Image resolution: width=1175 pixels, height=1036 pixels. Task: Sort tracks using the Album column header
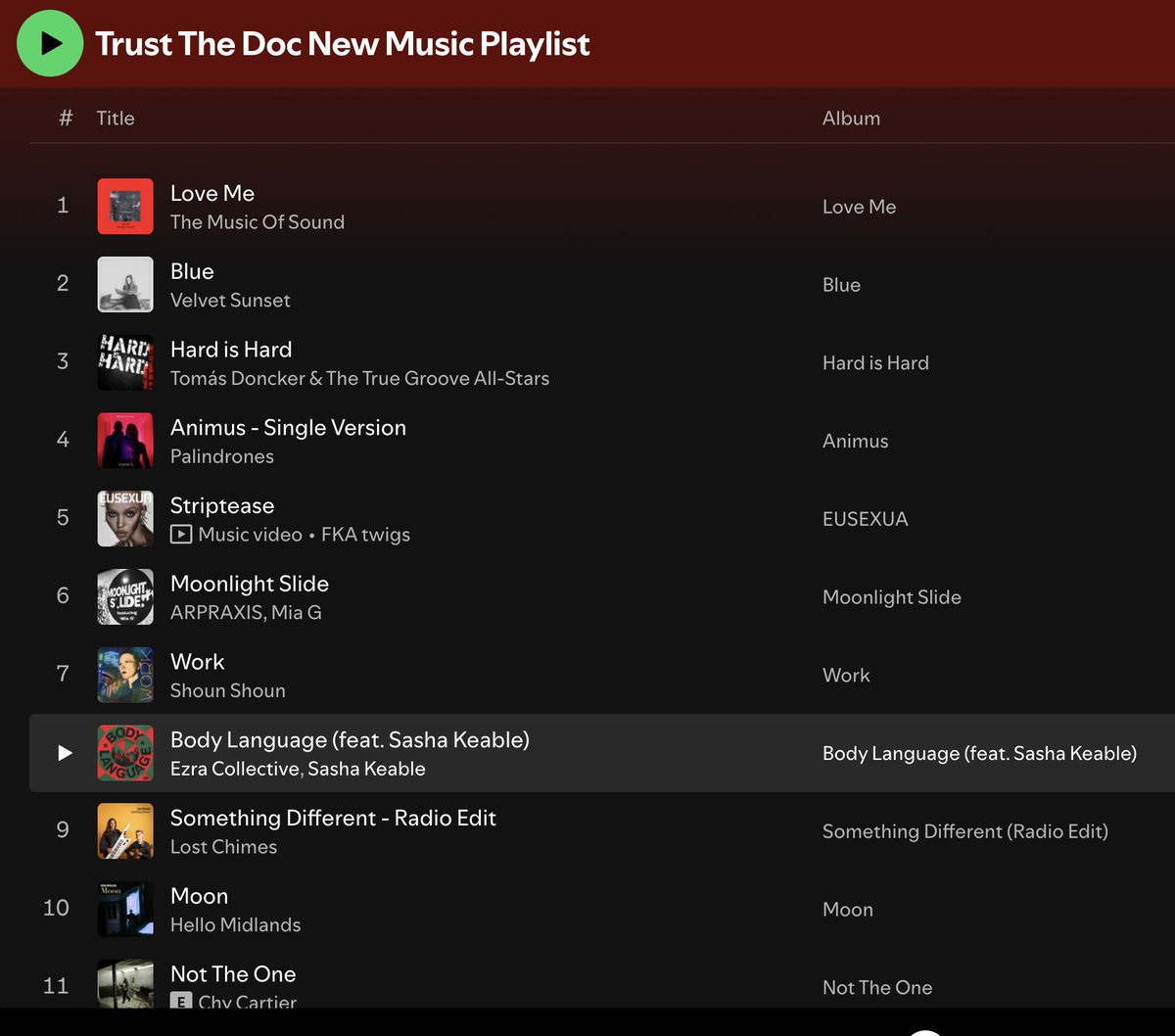[850, 118]
